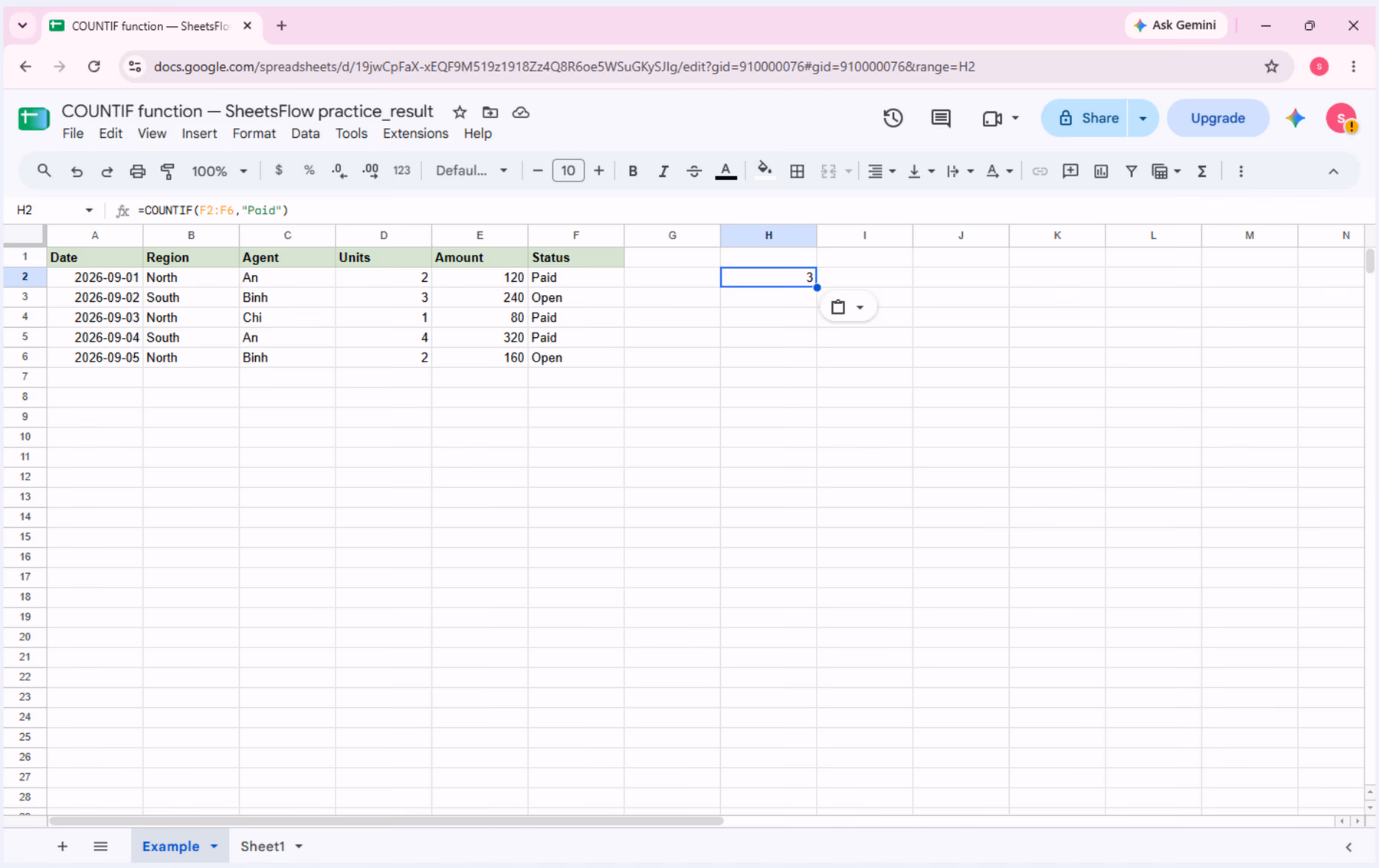Click the Upgrade button
Viewport: 1379px width, 868px height.
[1217, 118]
